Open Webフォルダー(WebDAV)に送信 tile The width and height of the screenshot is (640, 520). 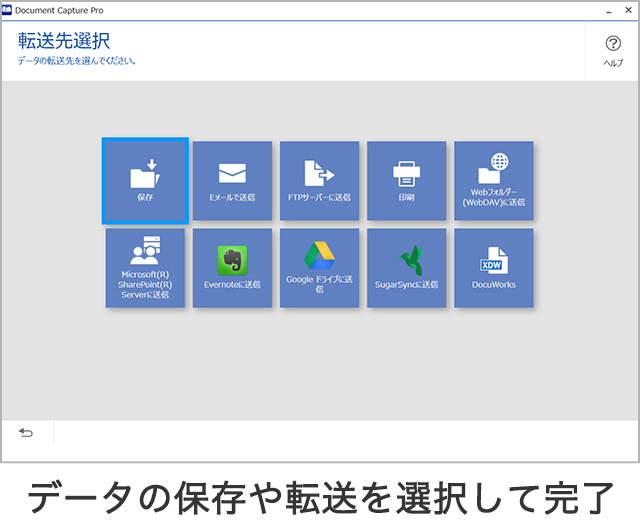(493, 181)
